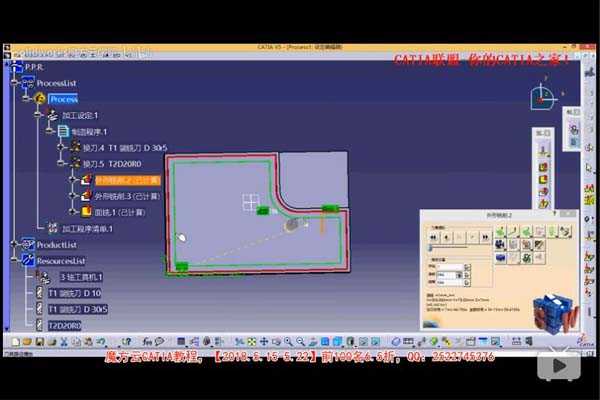This screenshot has width=600, height=400.
Task: Click the Undo arrow icon
Action: click(101, 341)
